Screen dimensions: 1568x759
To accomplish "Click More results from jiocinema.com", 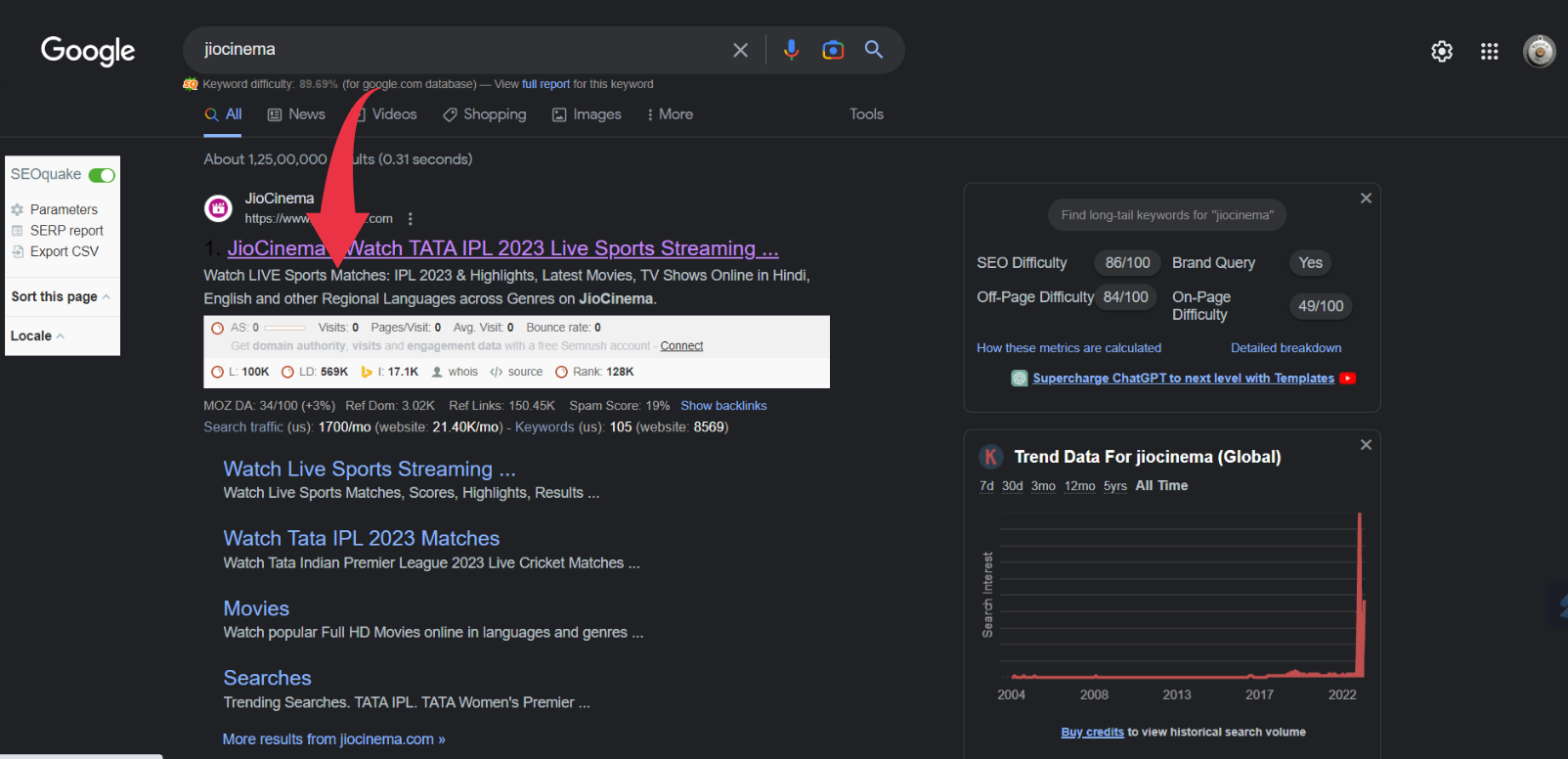I will point(333,739).
